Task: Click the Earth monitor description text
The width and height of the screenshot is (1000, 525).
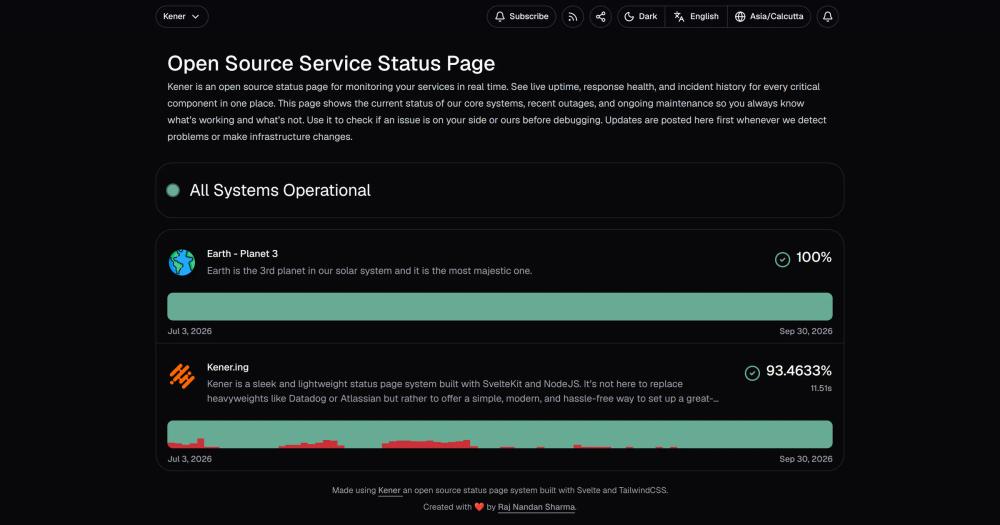Action: pos(369,270)
